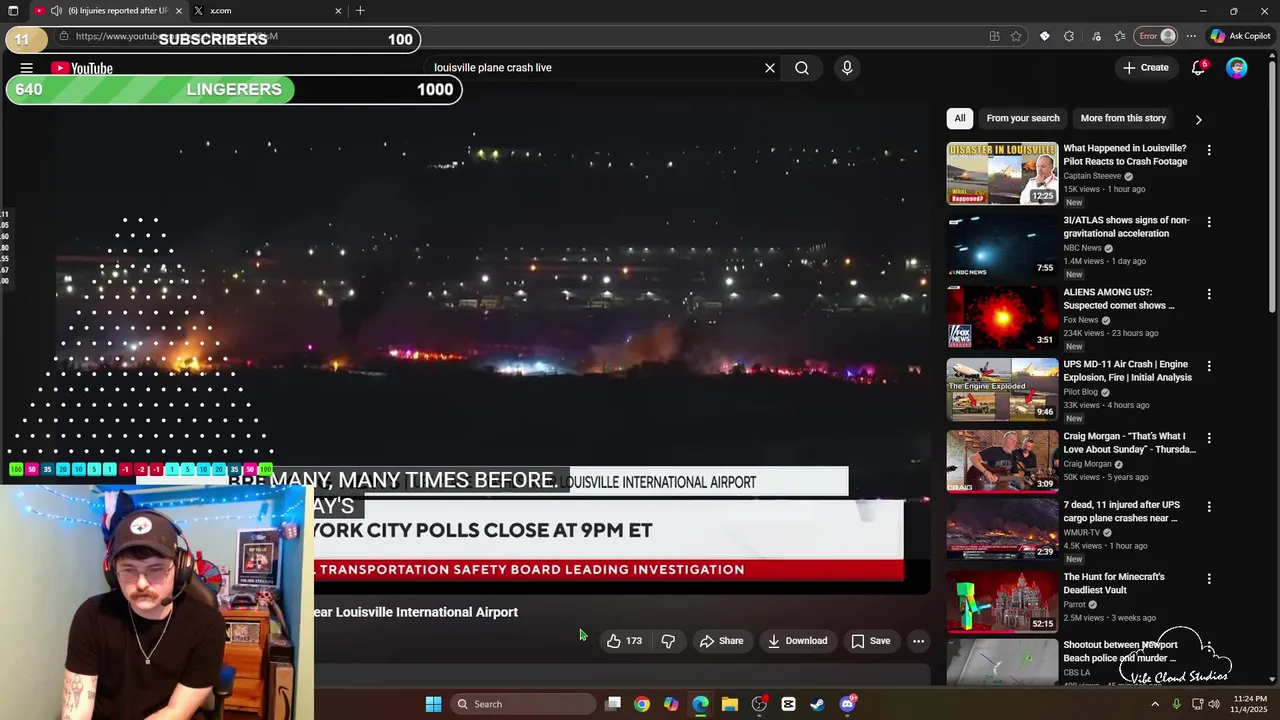The width and height of the screenshot is (1280, 720).
Task: Switch to Injuries reported YouTube tab
Action: [x=108, y=11]
